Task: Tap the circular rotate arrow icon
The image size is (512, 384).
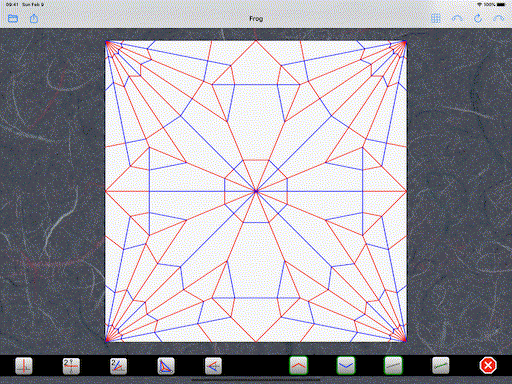Action: pos(478,18)
